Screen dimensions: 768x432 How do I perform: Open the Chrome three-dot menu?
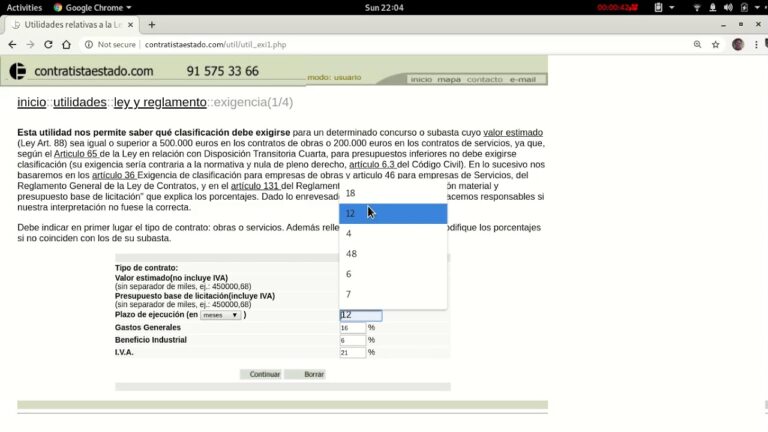(x=756, y=45)
